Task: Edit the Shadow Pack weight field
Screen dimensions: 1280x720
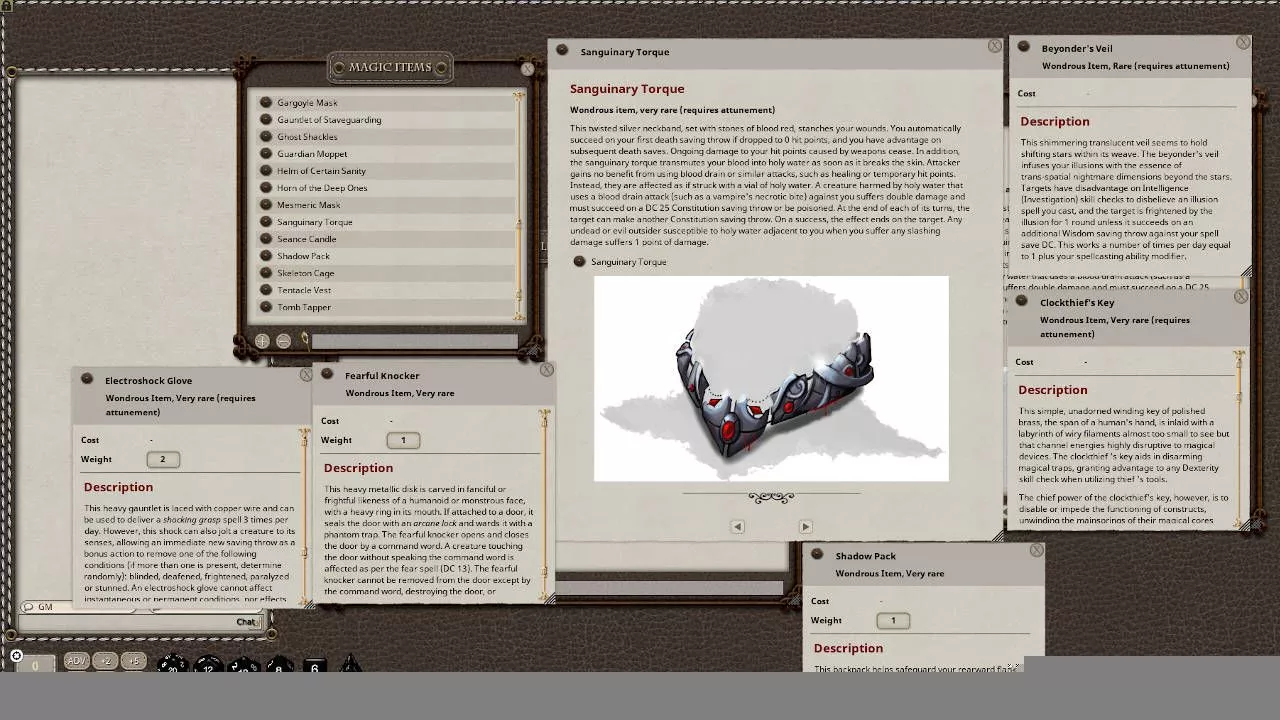Action: point(893,620)
